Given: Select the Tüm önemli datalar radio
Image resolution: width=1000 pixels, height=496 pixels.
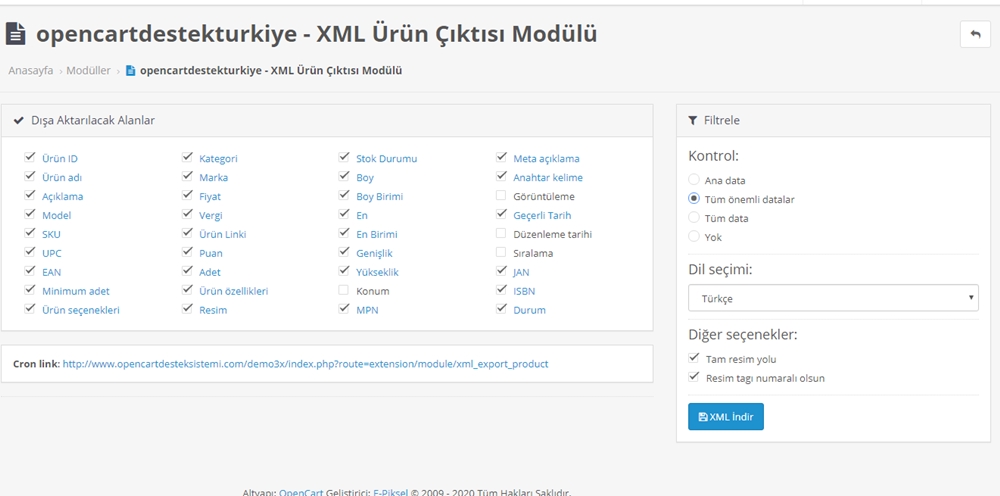Looking at the screenshot, I should point(694,198).
